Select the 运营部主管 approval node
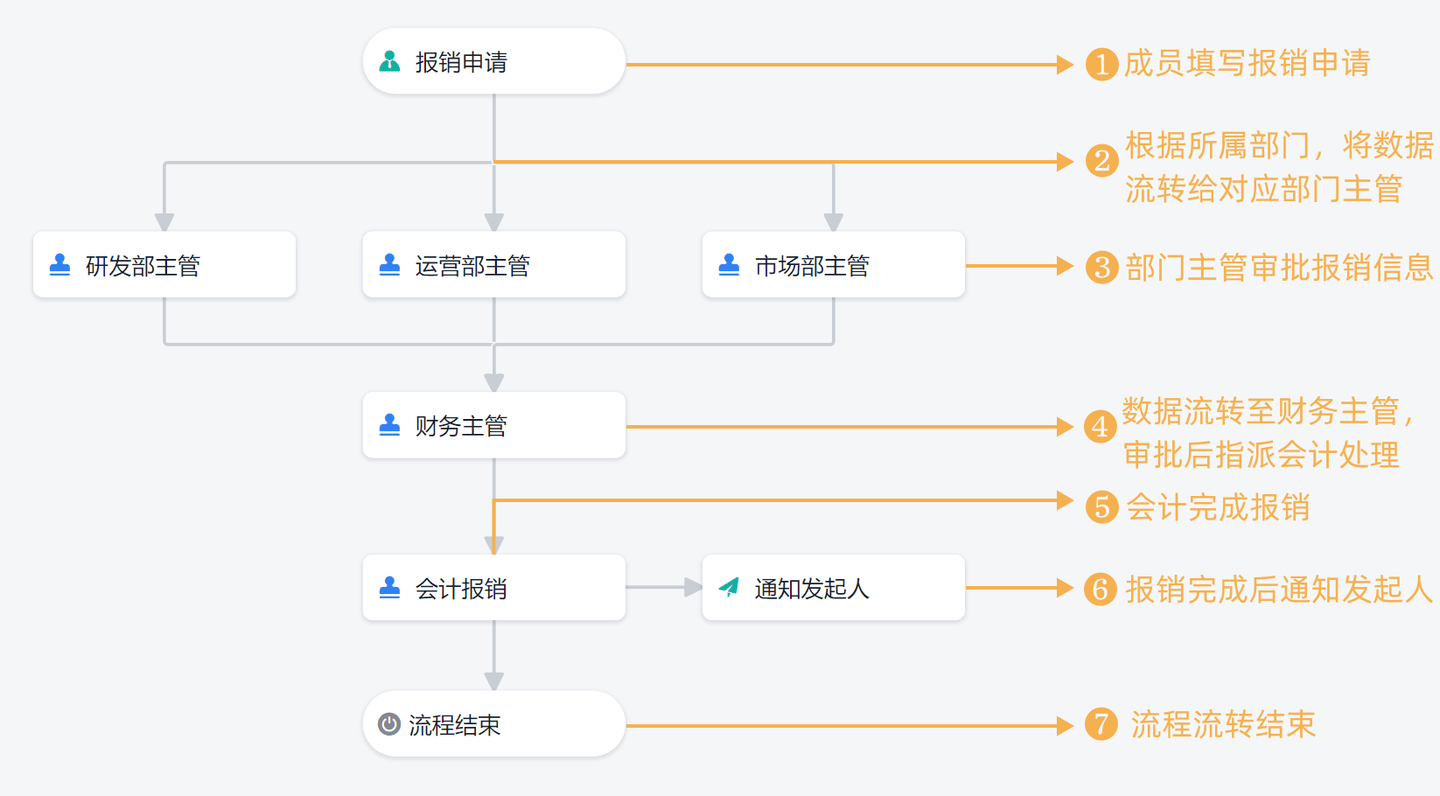 coord(494,265)
